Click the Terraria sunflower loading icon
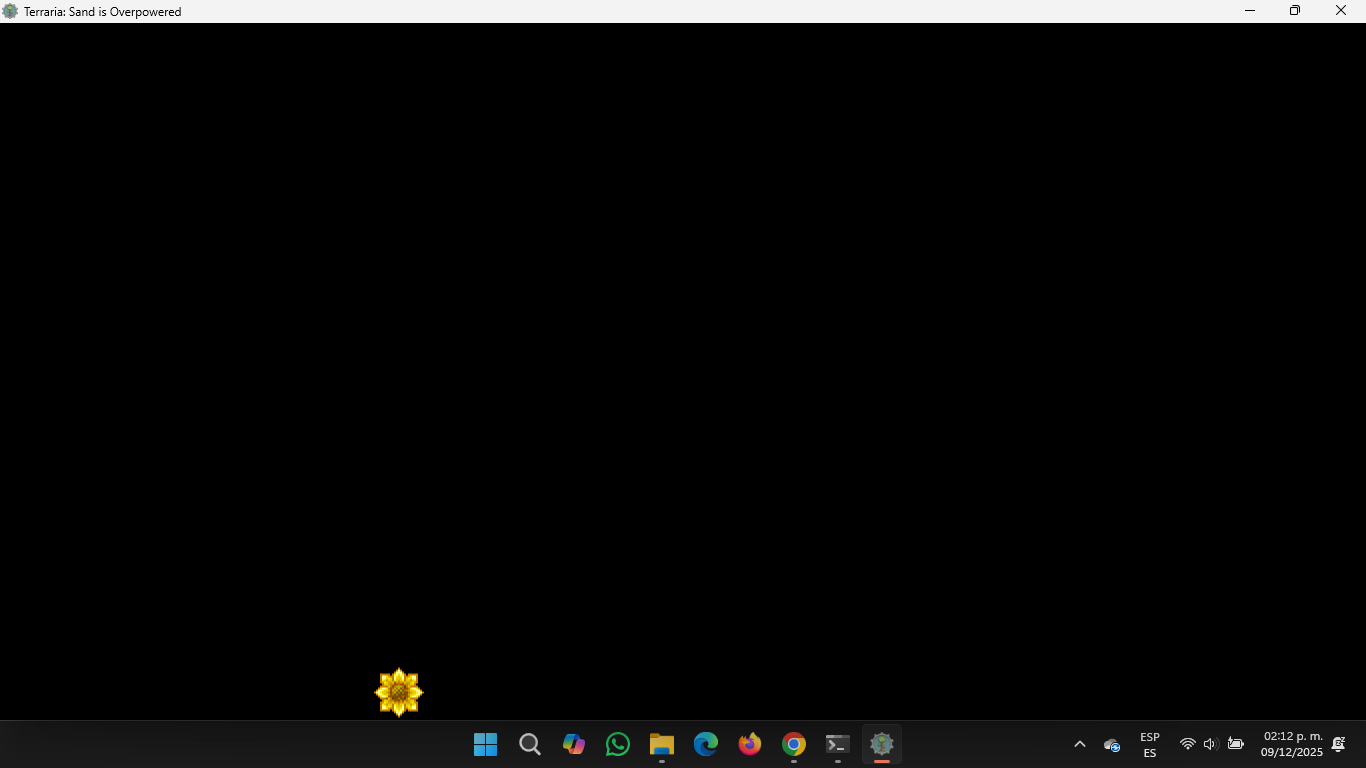This screenshot has width=1366, height=768. click(x=399, y=691)
